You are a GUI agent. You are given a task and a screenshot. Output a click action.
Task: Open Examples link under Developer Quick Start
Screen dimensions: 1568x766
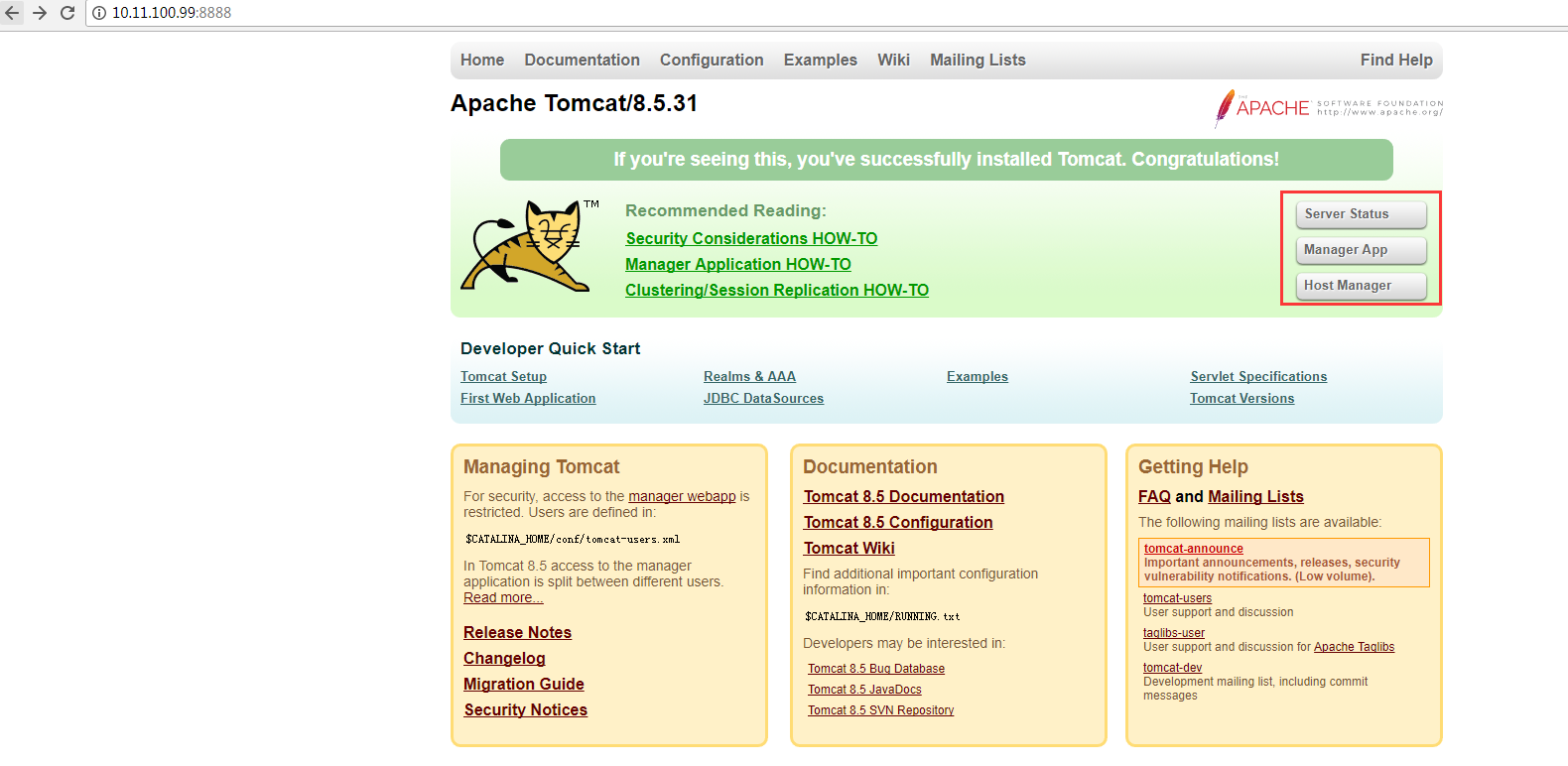[978, 376]
